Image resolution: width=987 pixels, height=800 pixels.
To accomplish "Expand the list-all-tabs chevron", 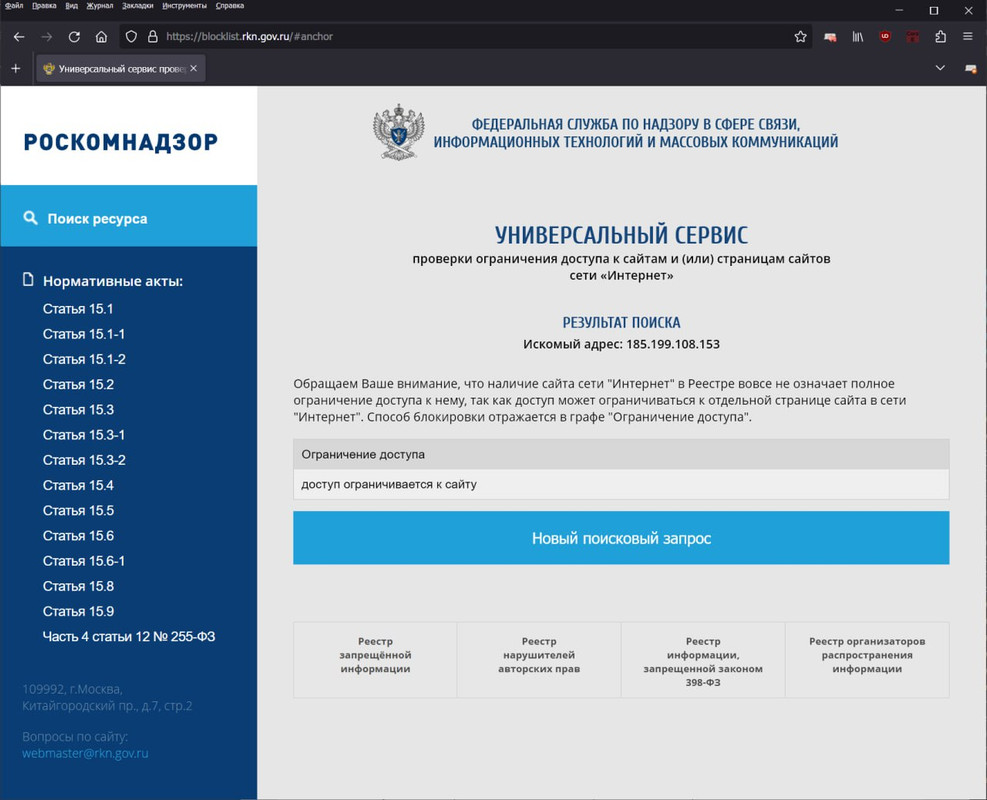I will click(x=940, y=68).
